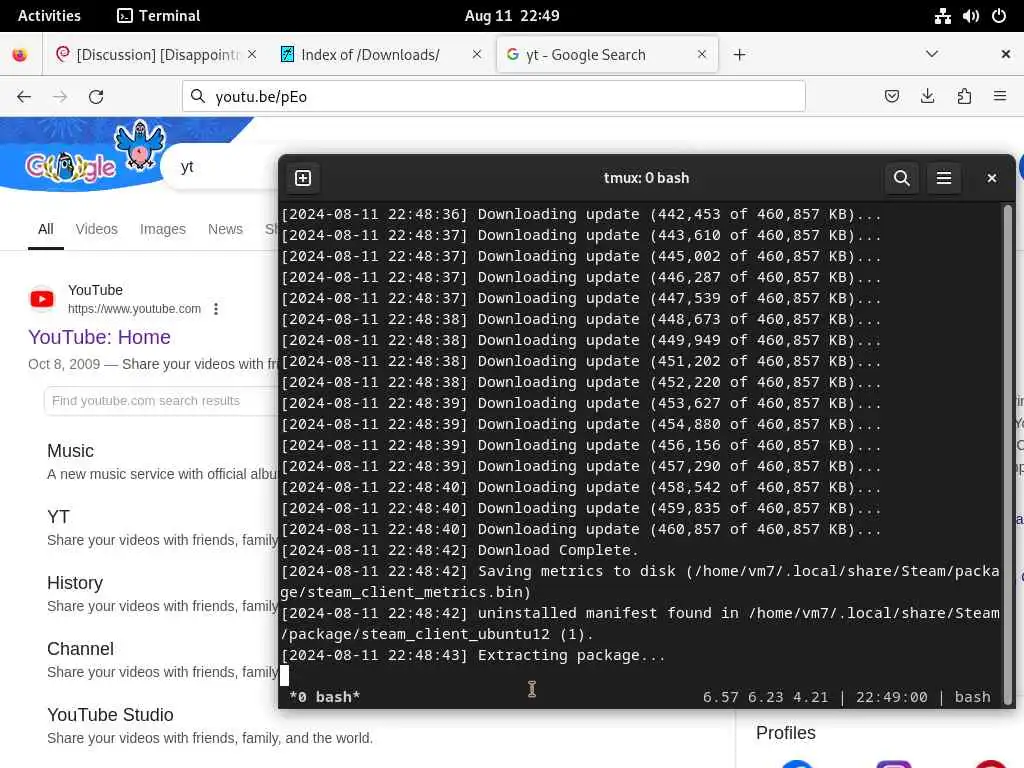This screenshot has height=768, width=1024.
Task: Open the Music sitelink
Action: pos(71,451)
